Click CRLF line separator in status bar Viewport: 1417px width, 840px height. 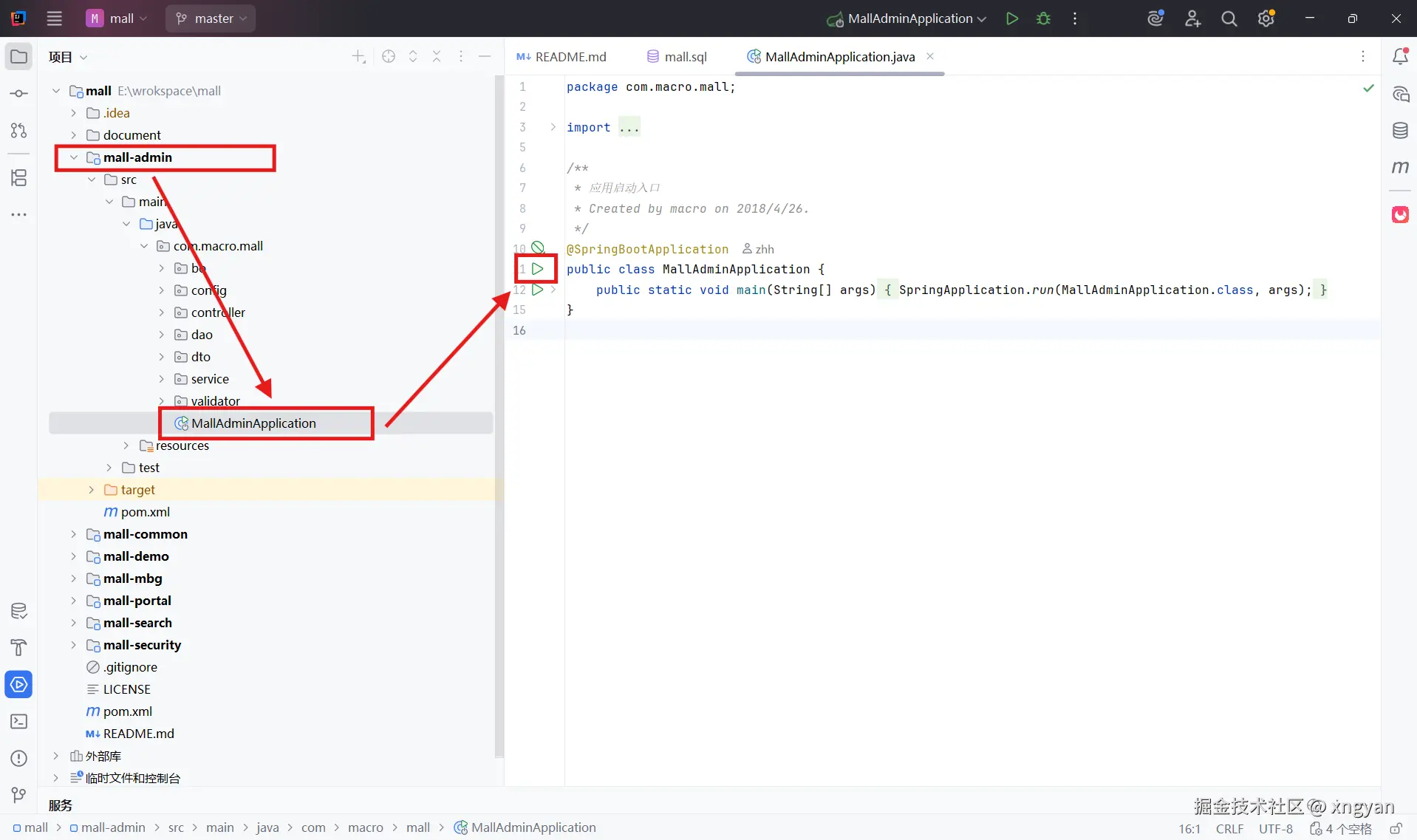[1230, 829]
